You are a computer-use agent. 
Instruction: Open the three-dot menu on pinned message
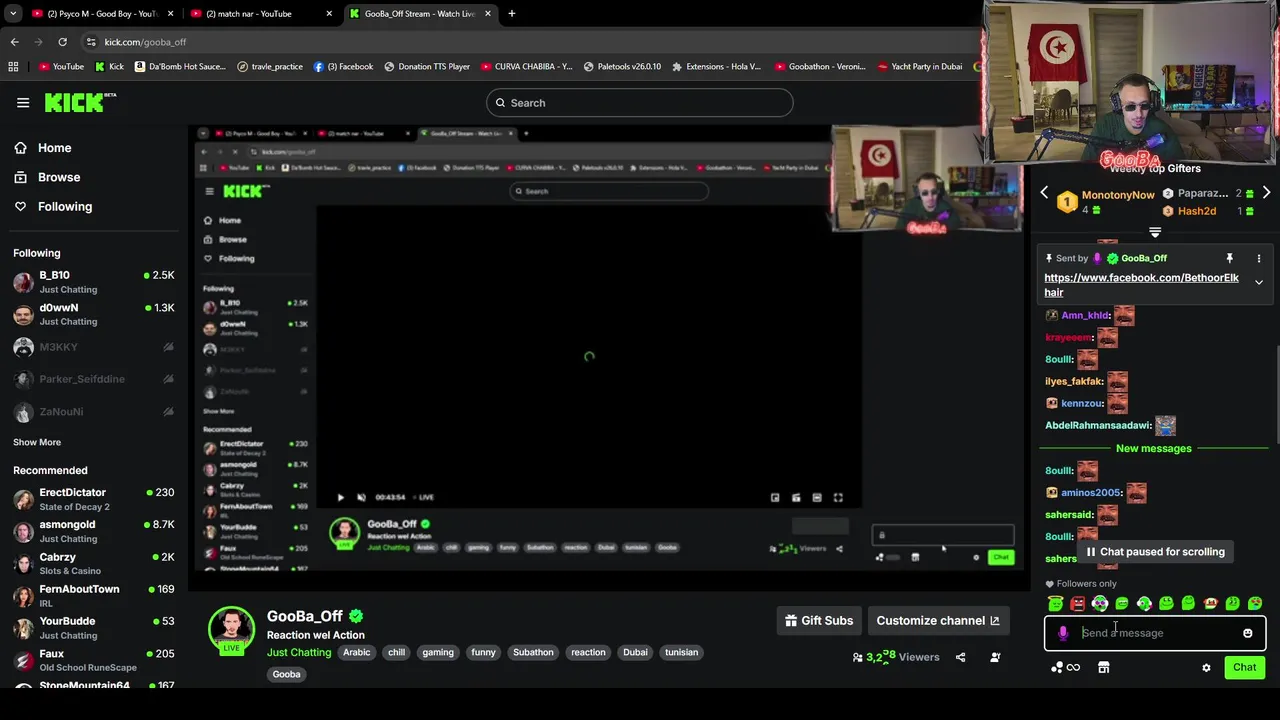(x=1258, y=258)
